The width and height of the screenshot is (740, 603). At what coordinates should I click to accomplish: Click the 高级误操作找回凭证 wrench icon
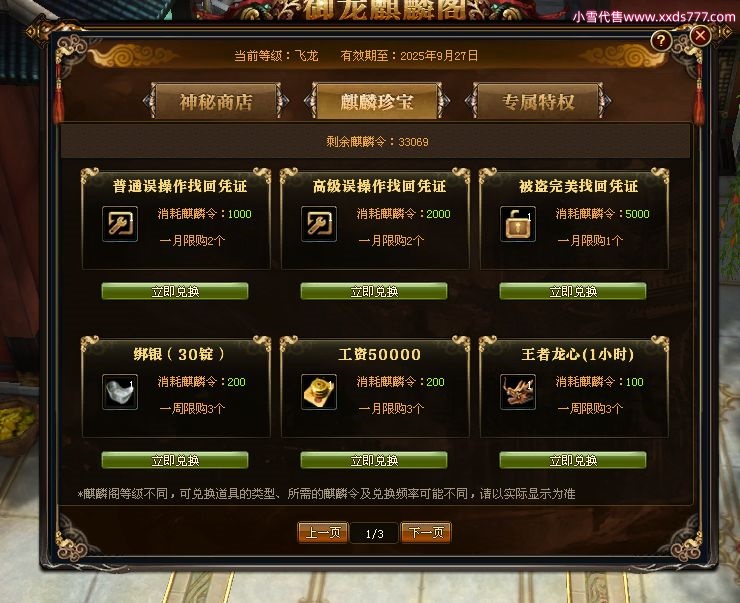tap(319, 224)
